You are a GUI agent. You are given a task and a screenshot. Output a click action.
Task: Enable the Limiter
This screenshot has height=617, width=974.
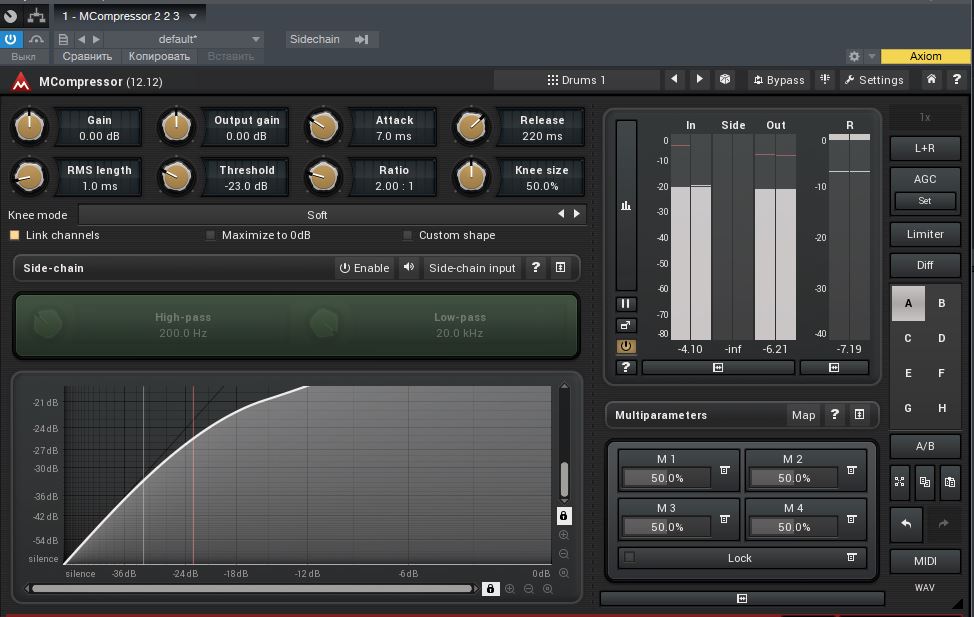pos(924,234)
